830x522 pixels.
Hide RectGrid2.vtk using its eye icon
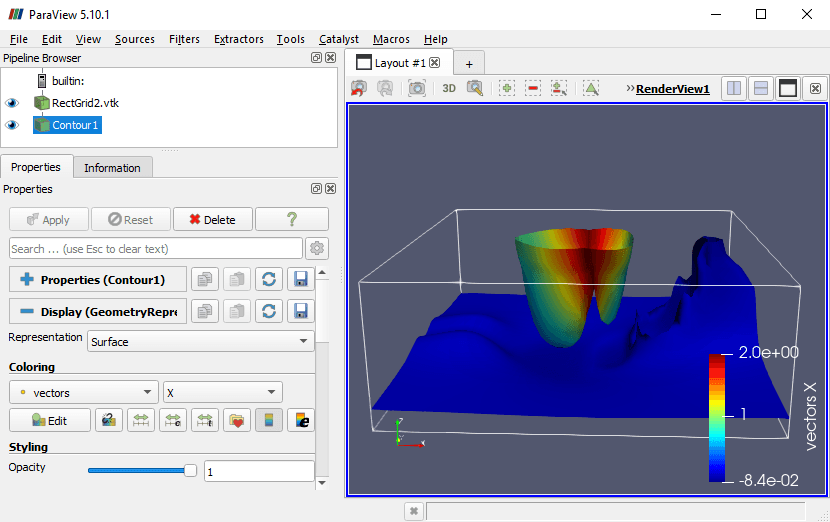[x=12, y=103]
